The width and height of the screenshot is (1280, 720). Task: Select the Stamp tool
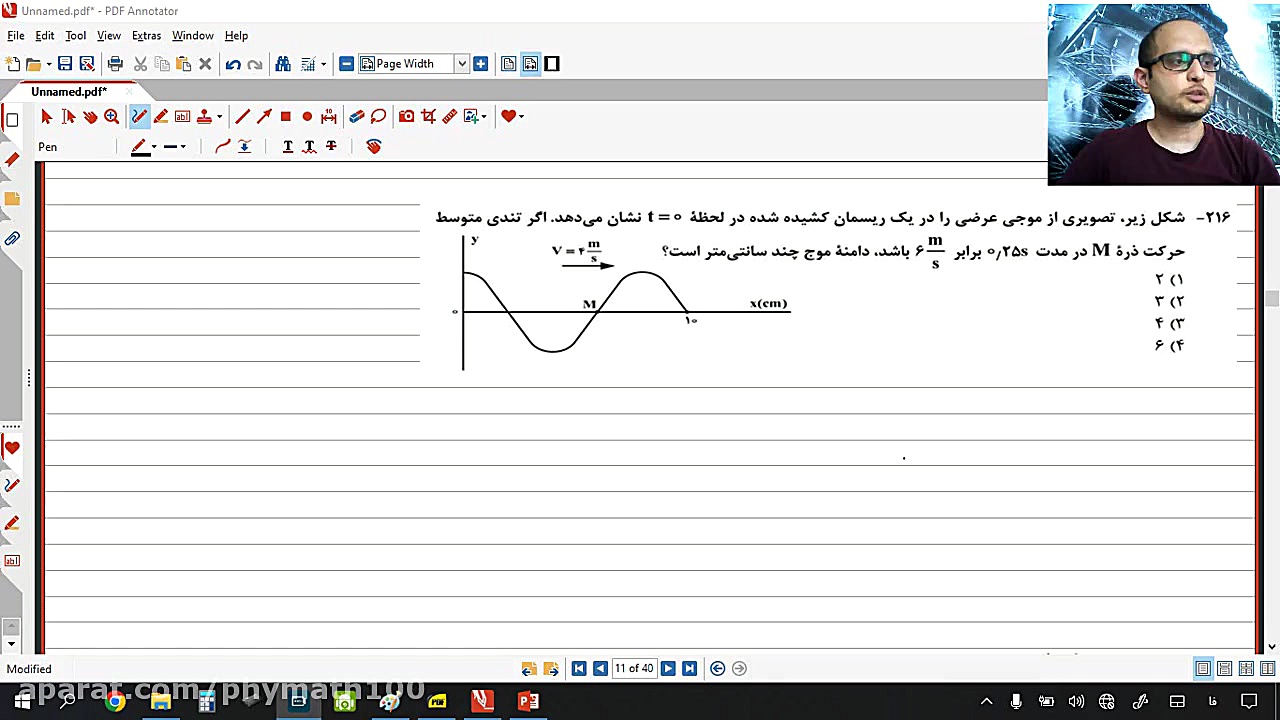[x=204, y=117]
